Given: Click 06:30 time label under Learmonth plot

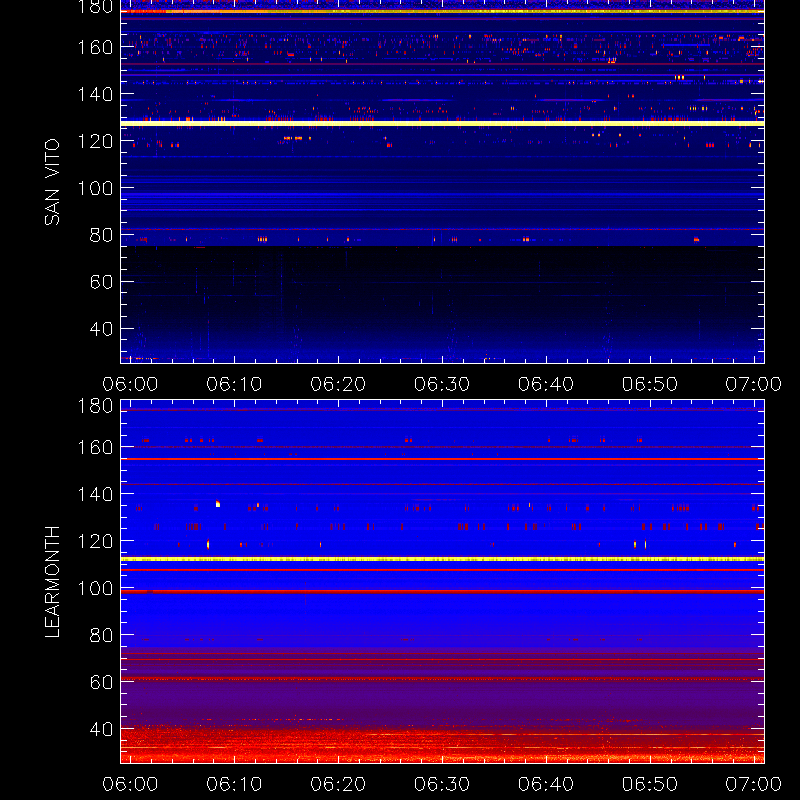Looking at the screenshot, I should click(442, 784).
